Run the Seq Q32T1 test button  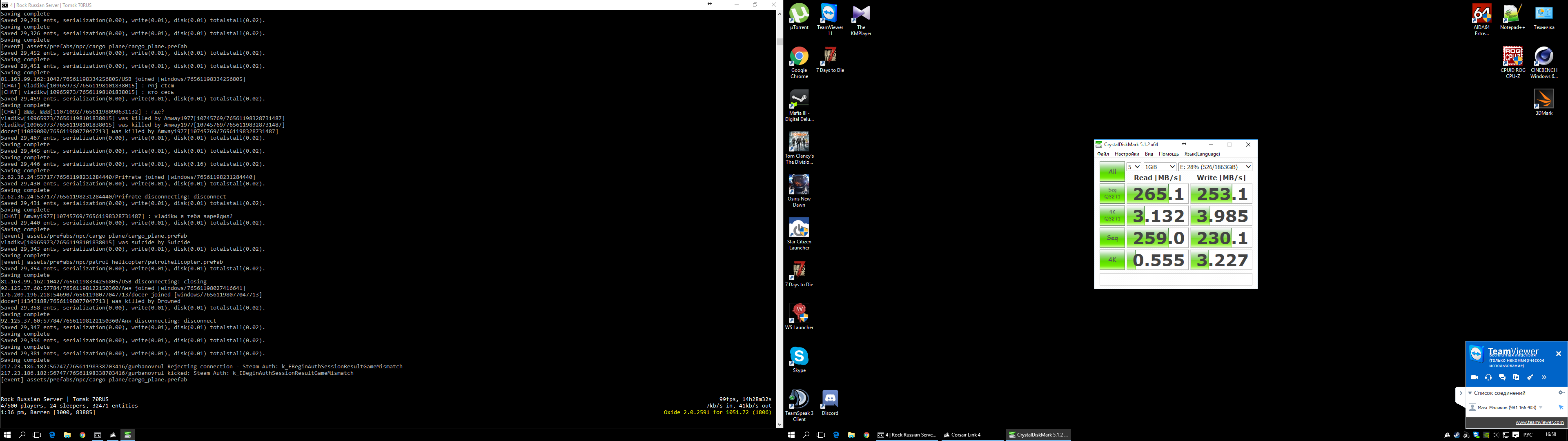1112,194
